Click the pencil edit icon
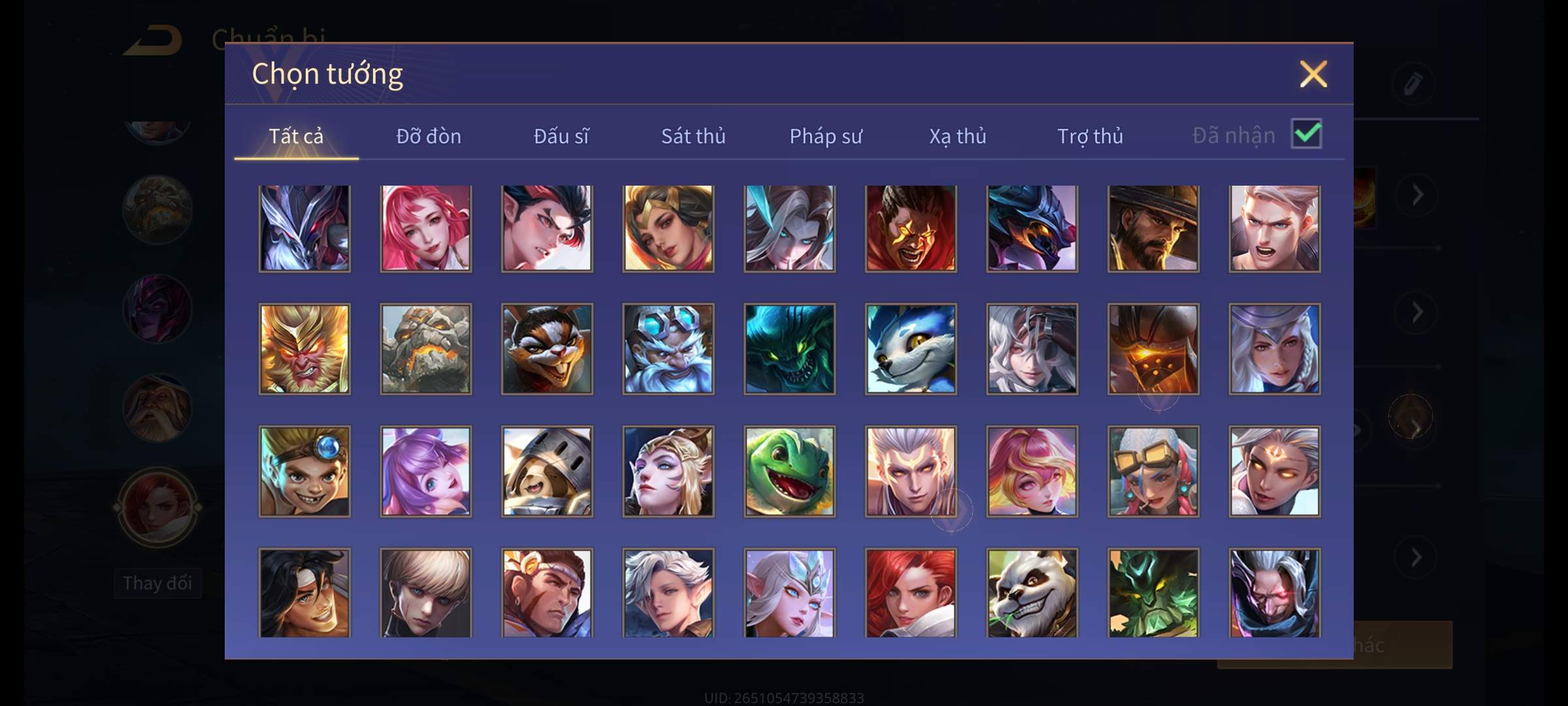 click(1413, 84)
